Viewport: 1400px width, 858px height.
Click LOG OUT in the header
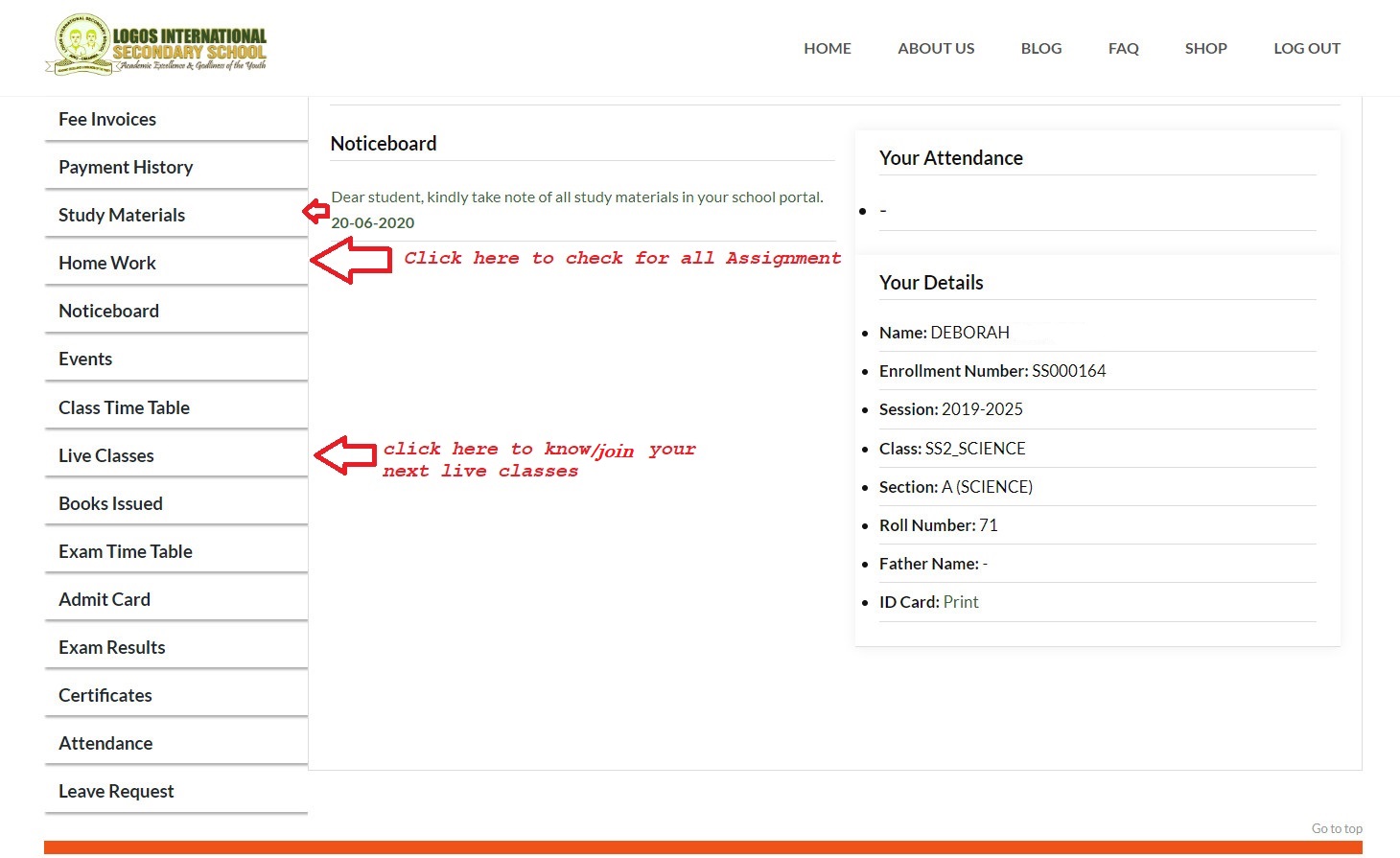coord(1306,48)
